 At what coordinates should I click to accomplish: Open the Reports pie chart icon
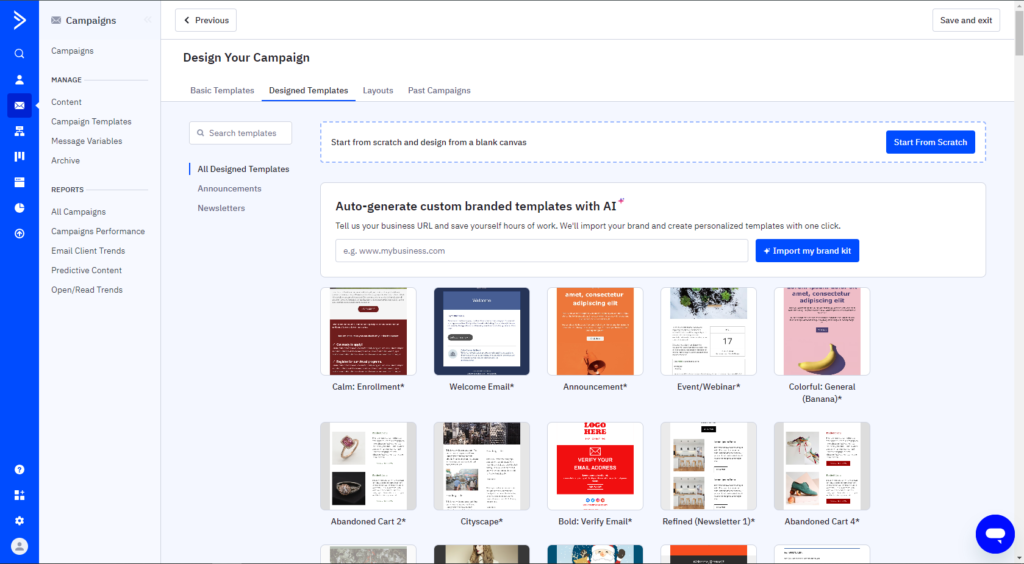click(20, 208)
